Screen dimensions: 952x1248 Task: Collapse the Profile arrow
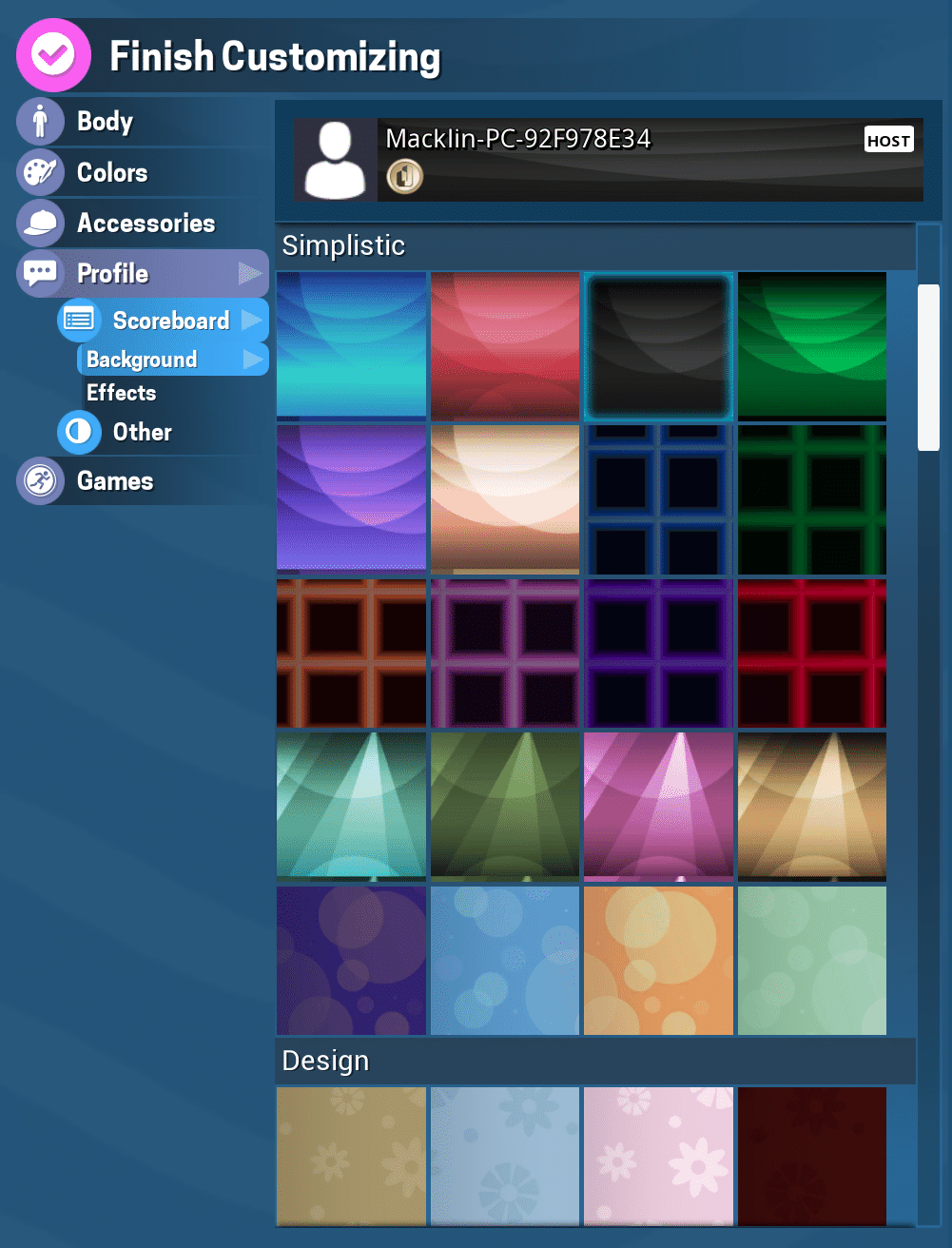pos(250,274)
